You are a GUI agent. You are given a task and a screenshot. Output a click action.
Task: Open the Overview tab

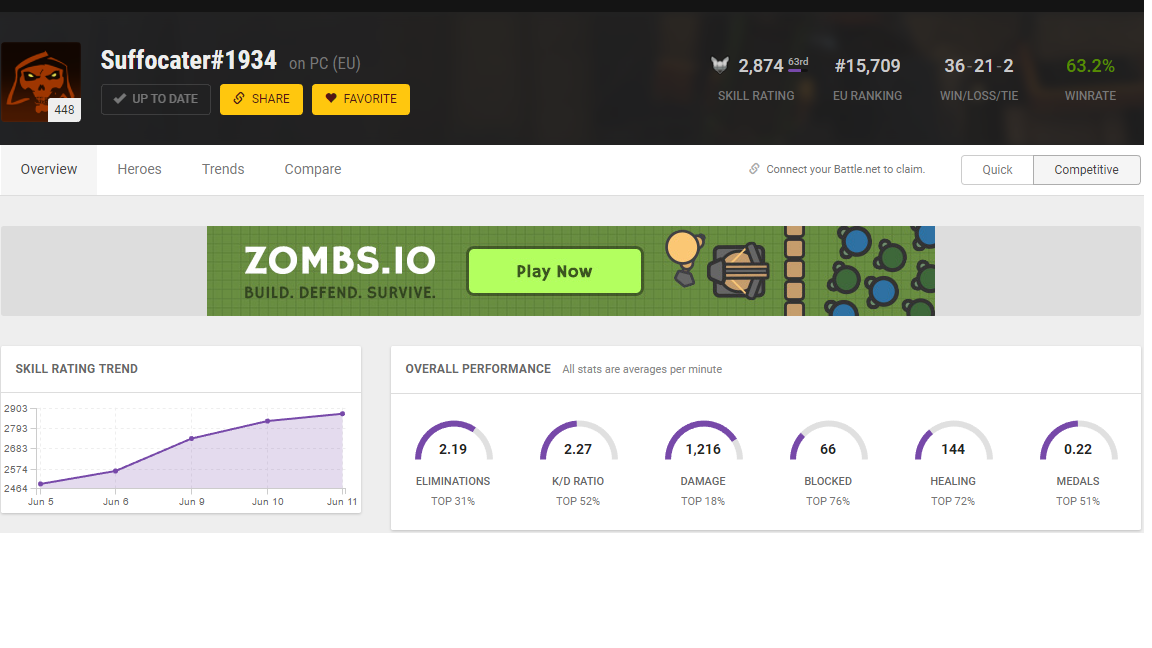click(x=48, y=170)
